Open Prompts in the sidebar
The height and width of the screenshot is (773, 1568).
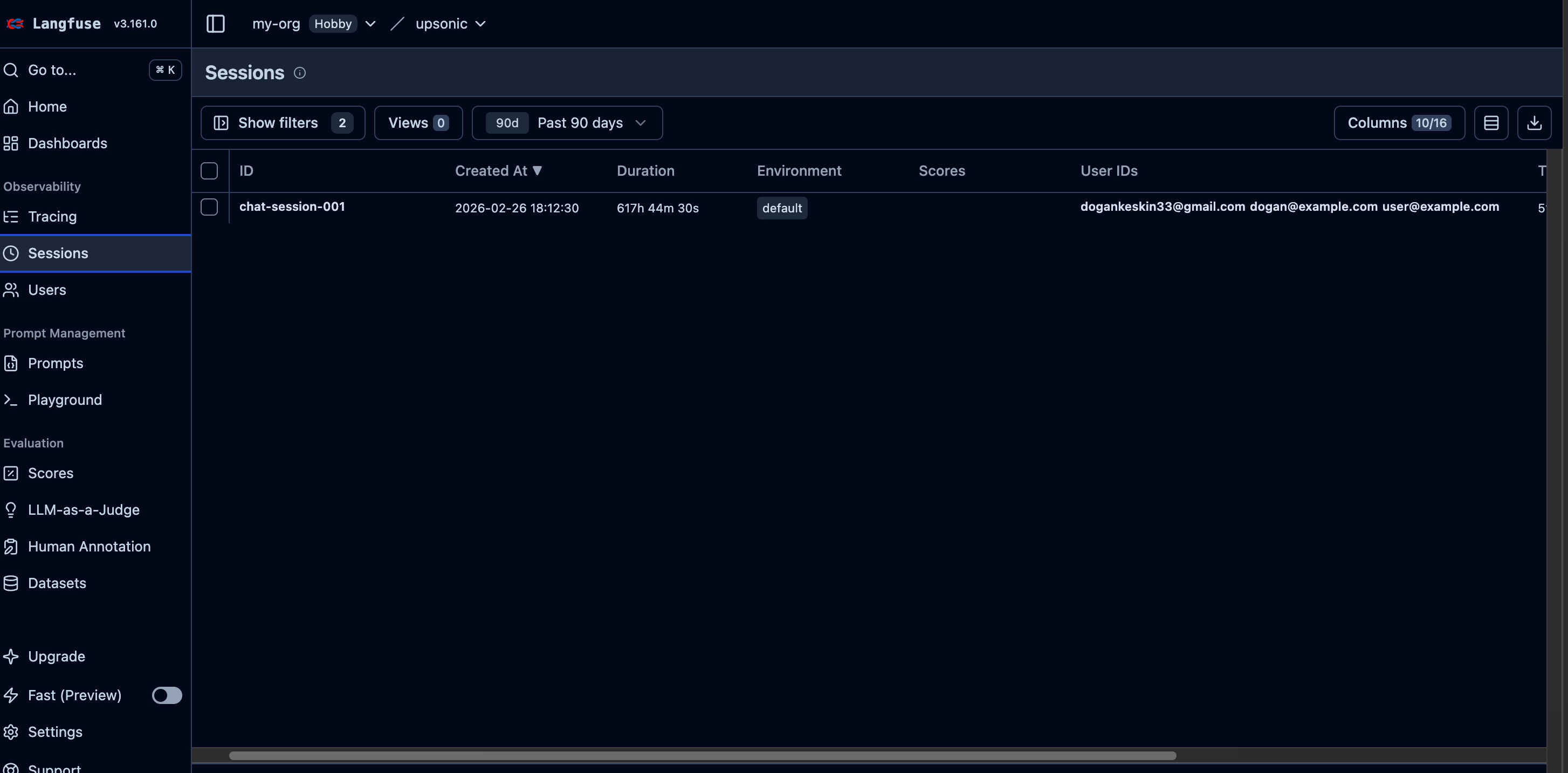pyautogui.click(x=56, y=363)
